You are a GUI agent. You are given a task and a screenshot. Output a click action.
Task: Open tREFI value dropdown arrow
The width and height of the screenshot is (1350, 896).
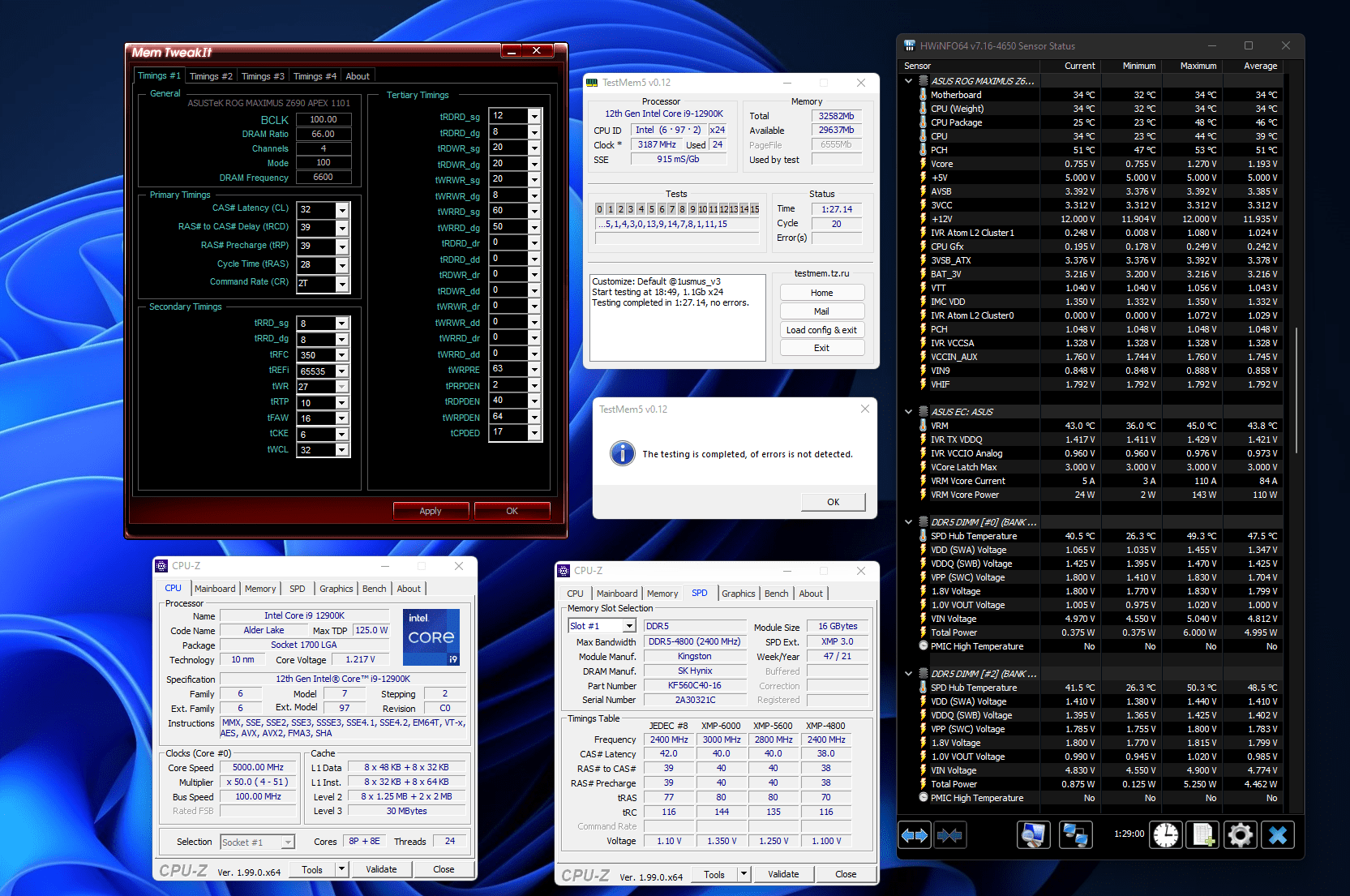pyautogui.click(x=342, y=371)
